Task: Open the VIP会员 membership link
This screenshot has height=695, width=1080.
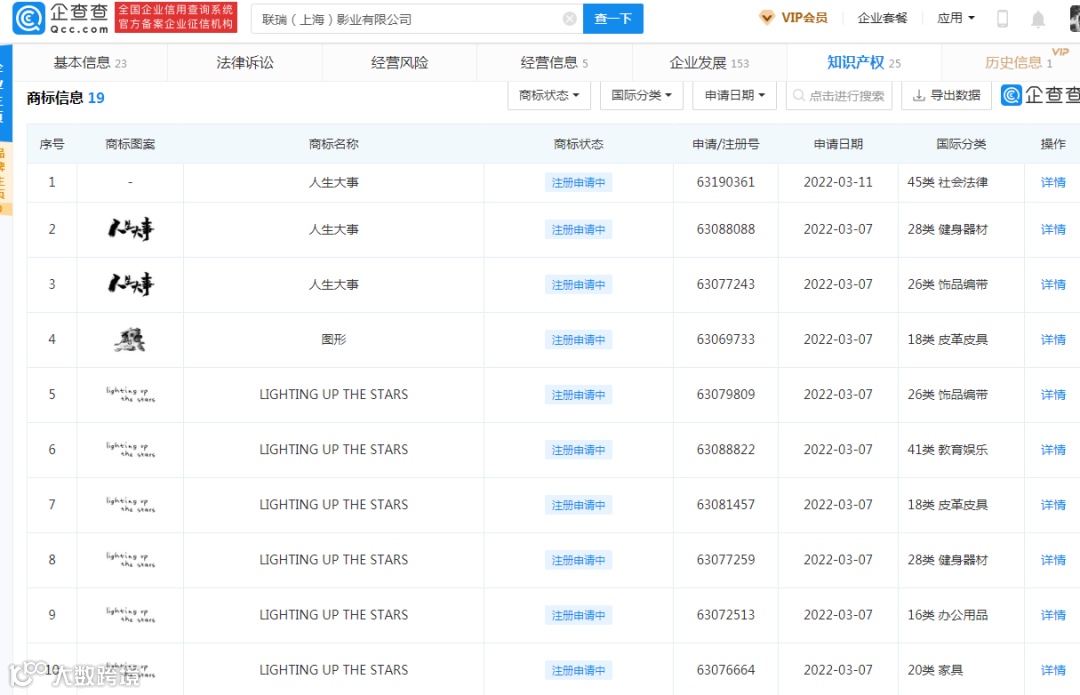Action: [793, 18]
